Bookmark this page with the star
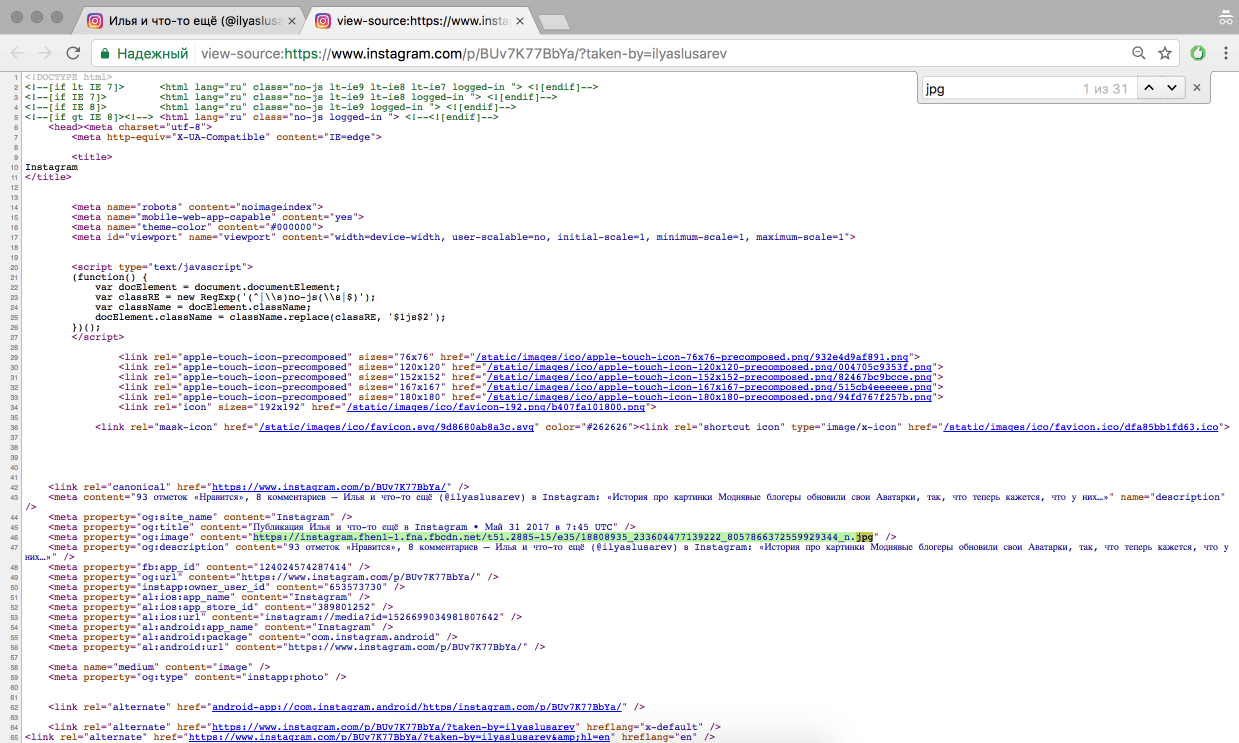 pos(1165,54)
